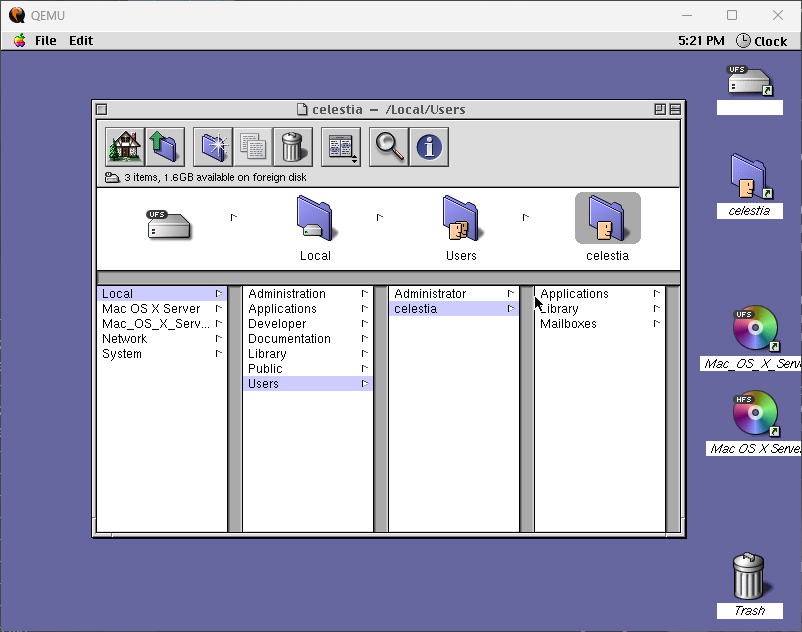802x632 pixels.
Task: Open the Edit menu
Action: click(x=81, y=41)
